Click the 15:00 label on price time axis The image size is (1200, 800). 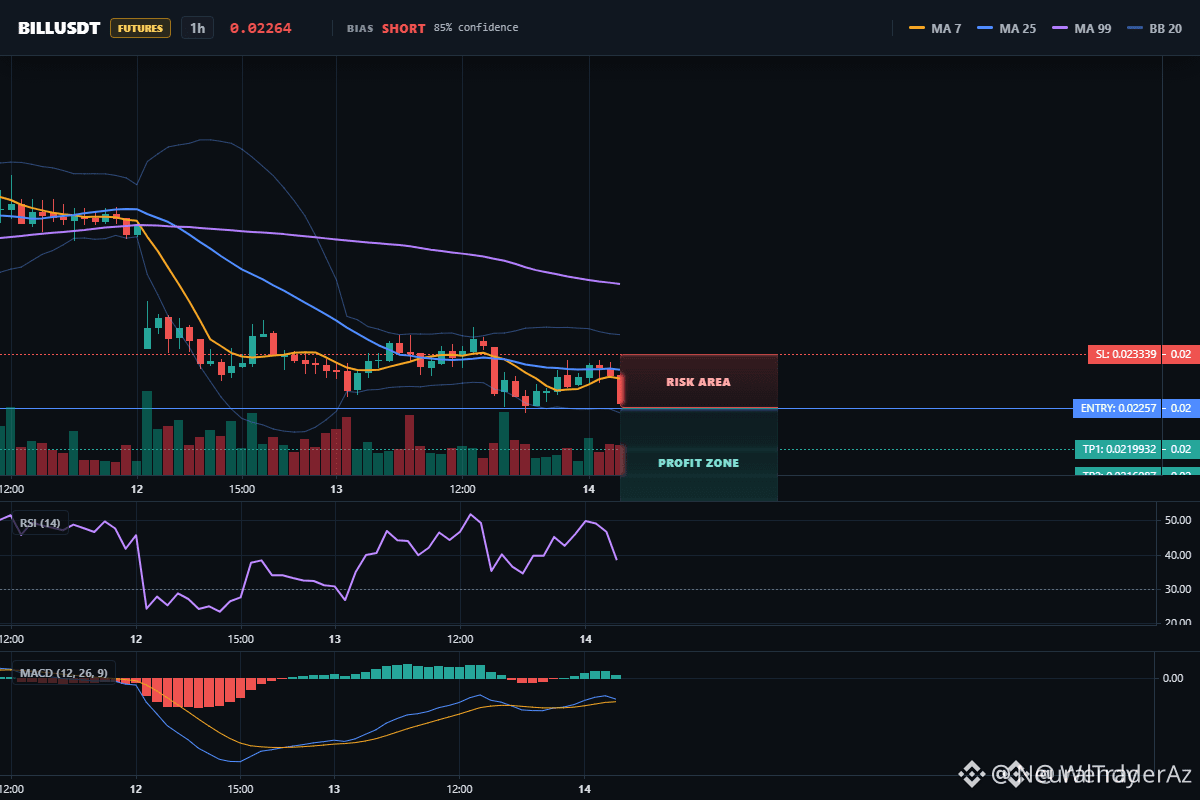pos(241,489)
